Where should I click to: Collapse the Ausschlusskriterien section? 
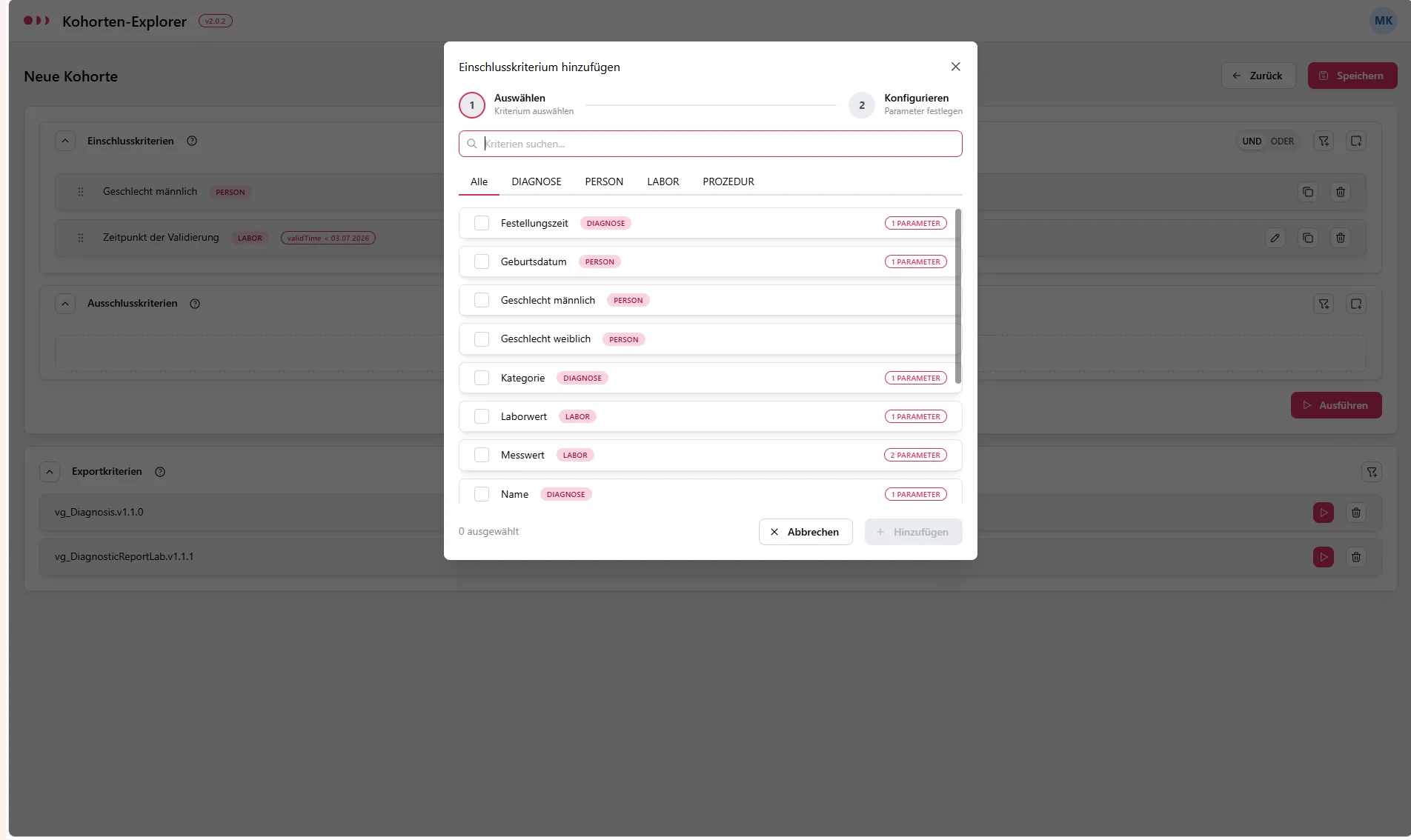click(65, 304)
